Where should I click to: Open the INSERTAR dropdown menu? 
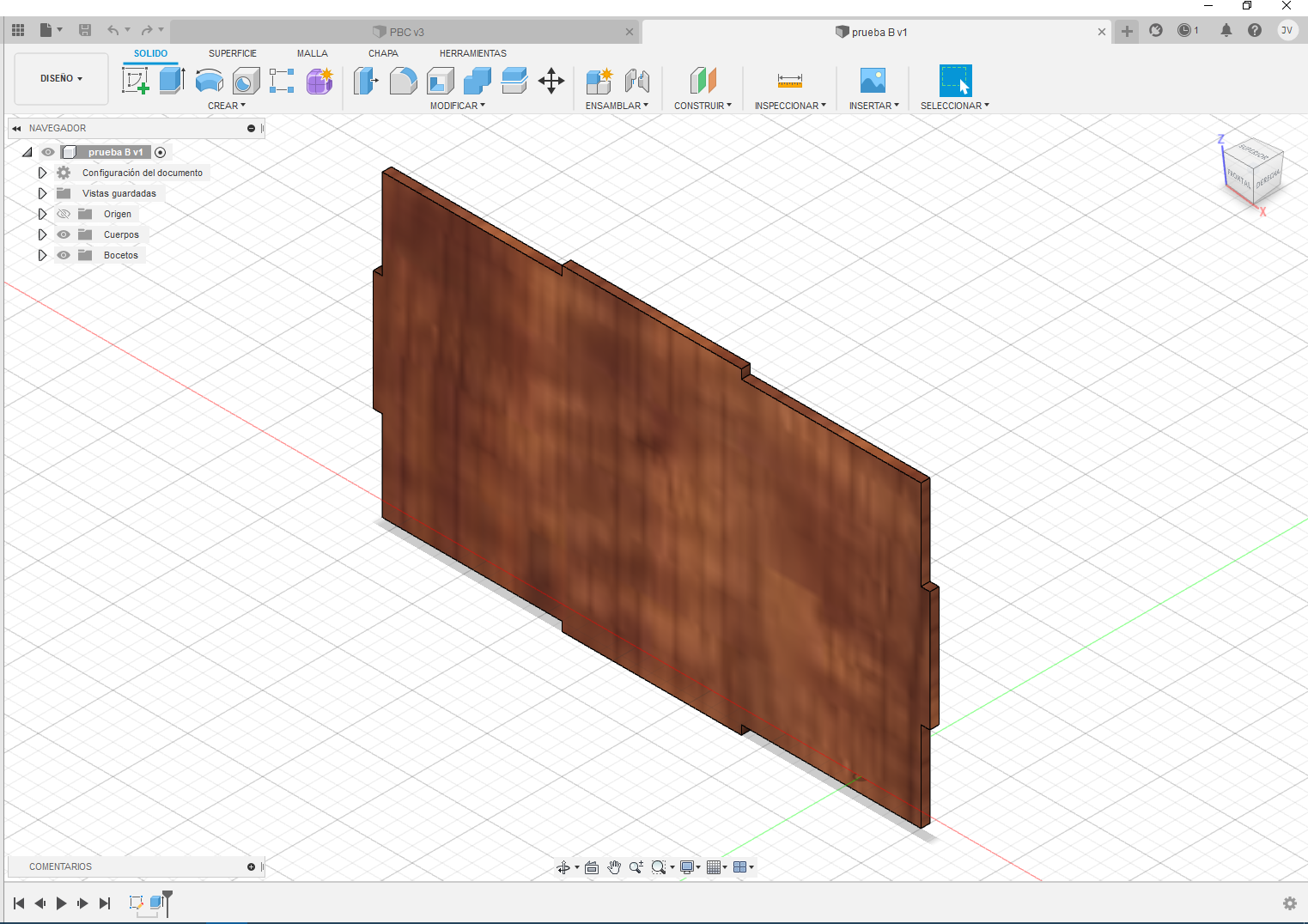pos(874,106)
